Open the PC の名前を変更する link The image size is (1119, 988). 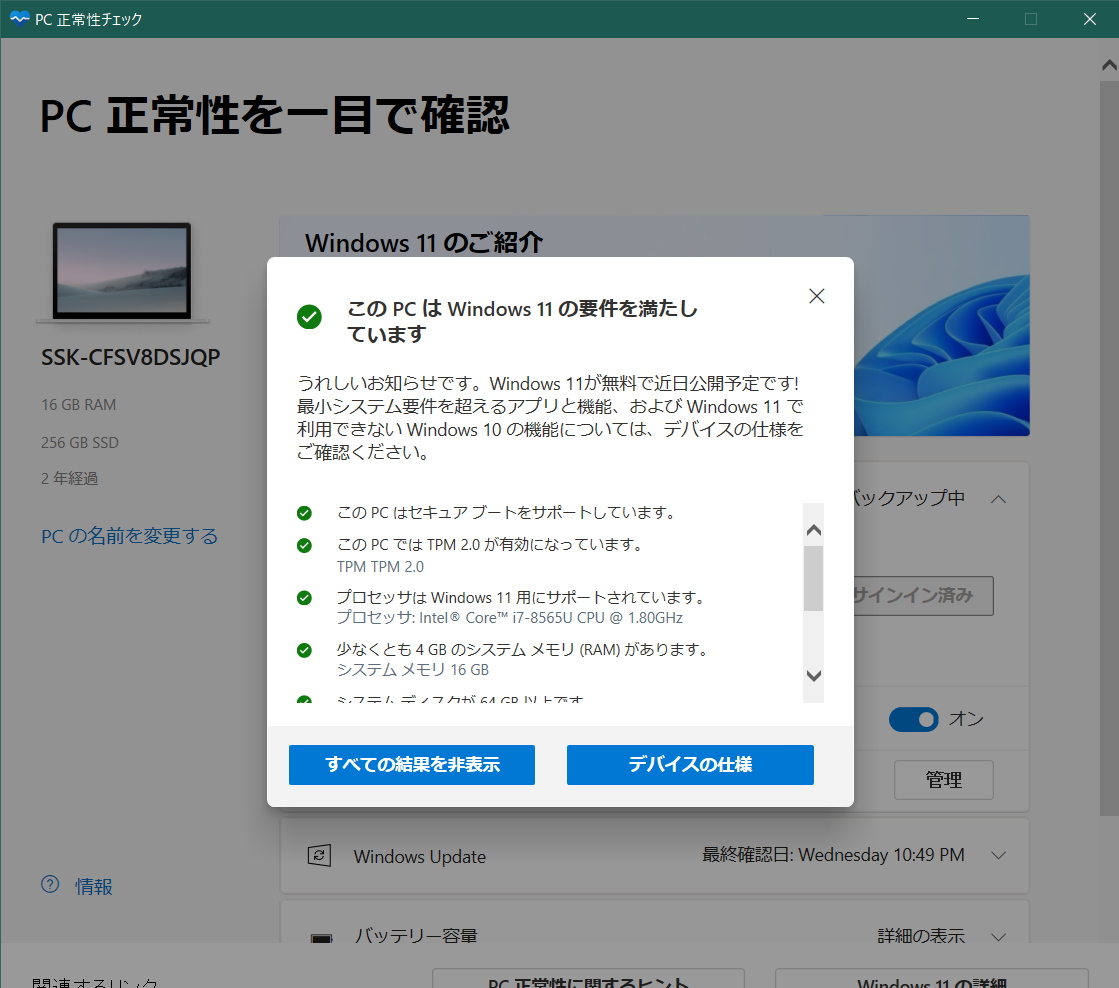click(x=129, y=536)
